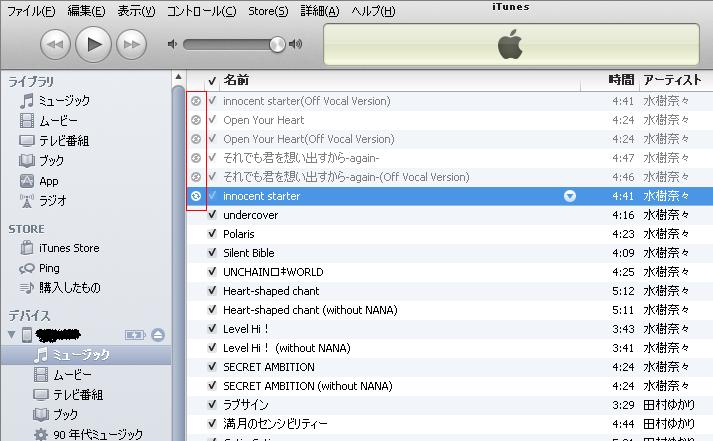Eject the device with eject icon
The width and height of the screenshot is (713, 441).
click(x=158, y=335)
